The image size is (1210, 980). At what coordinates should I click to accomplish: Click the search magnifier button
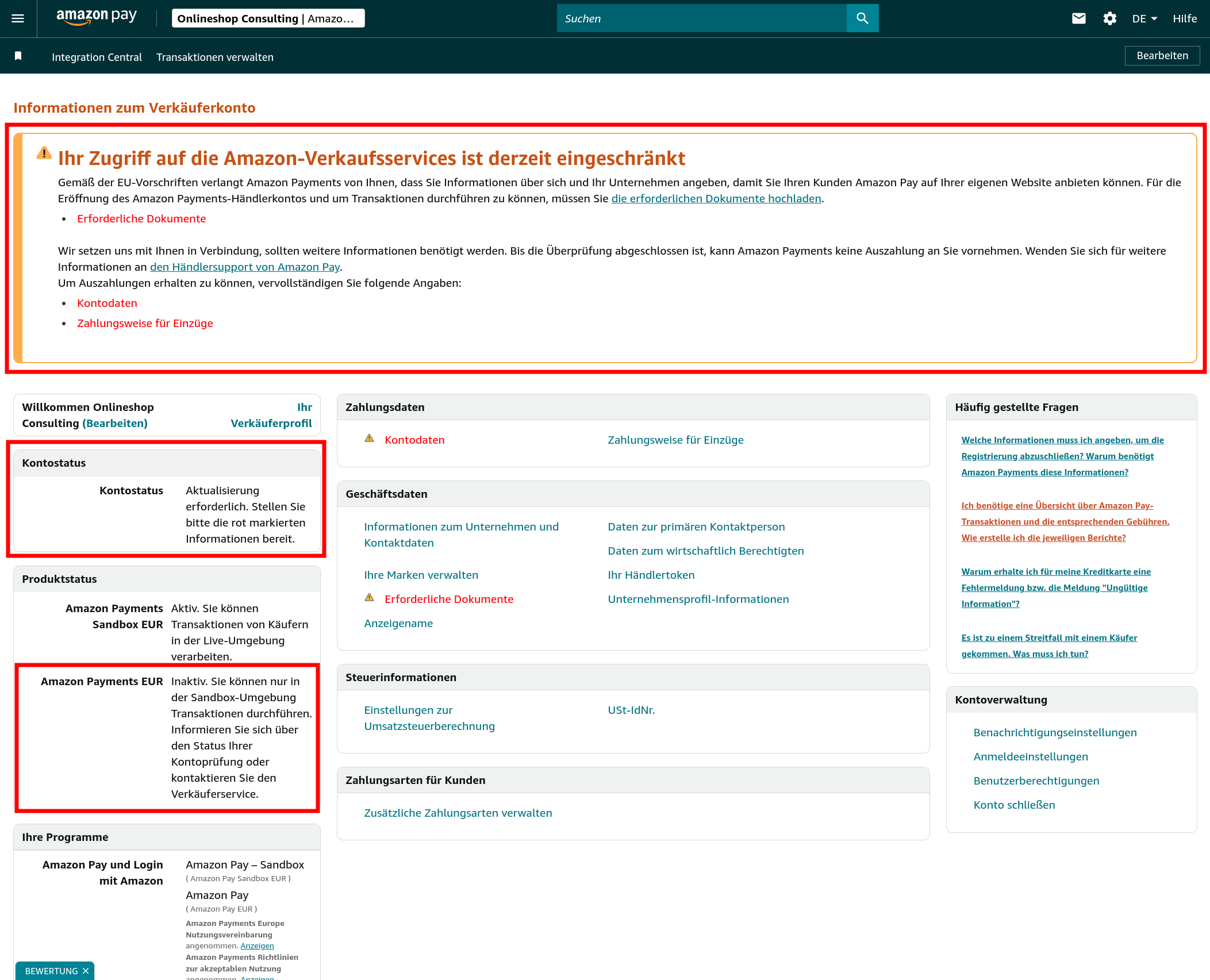pyautogui.click(x=862, y=18)
